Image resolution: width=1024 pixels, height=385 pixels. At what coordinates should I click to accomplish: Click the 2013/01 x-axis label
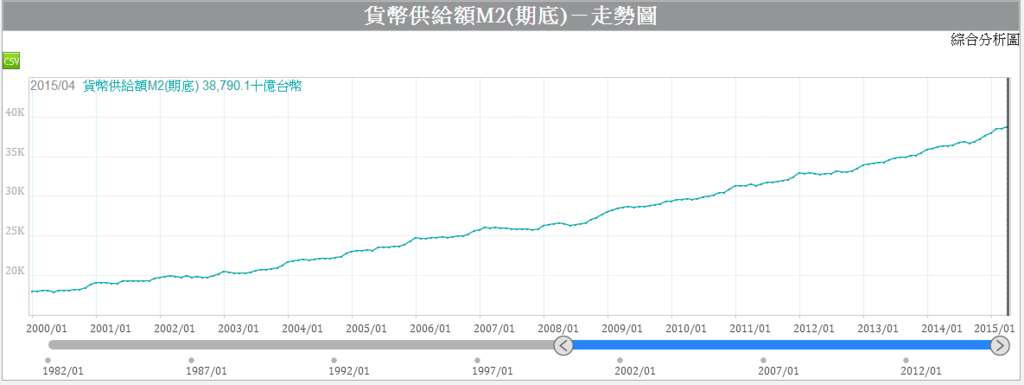coord(878,328)
